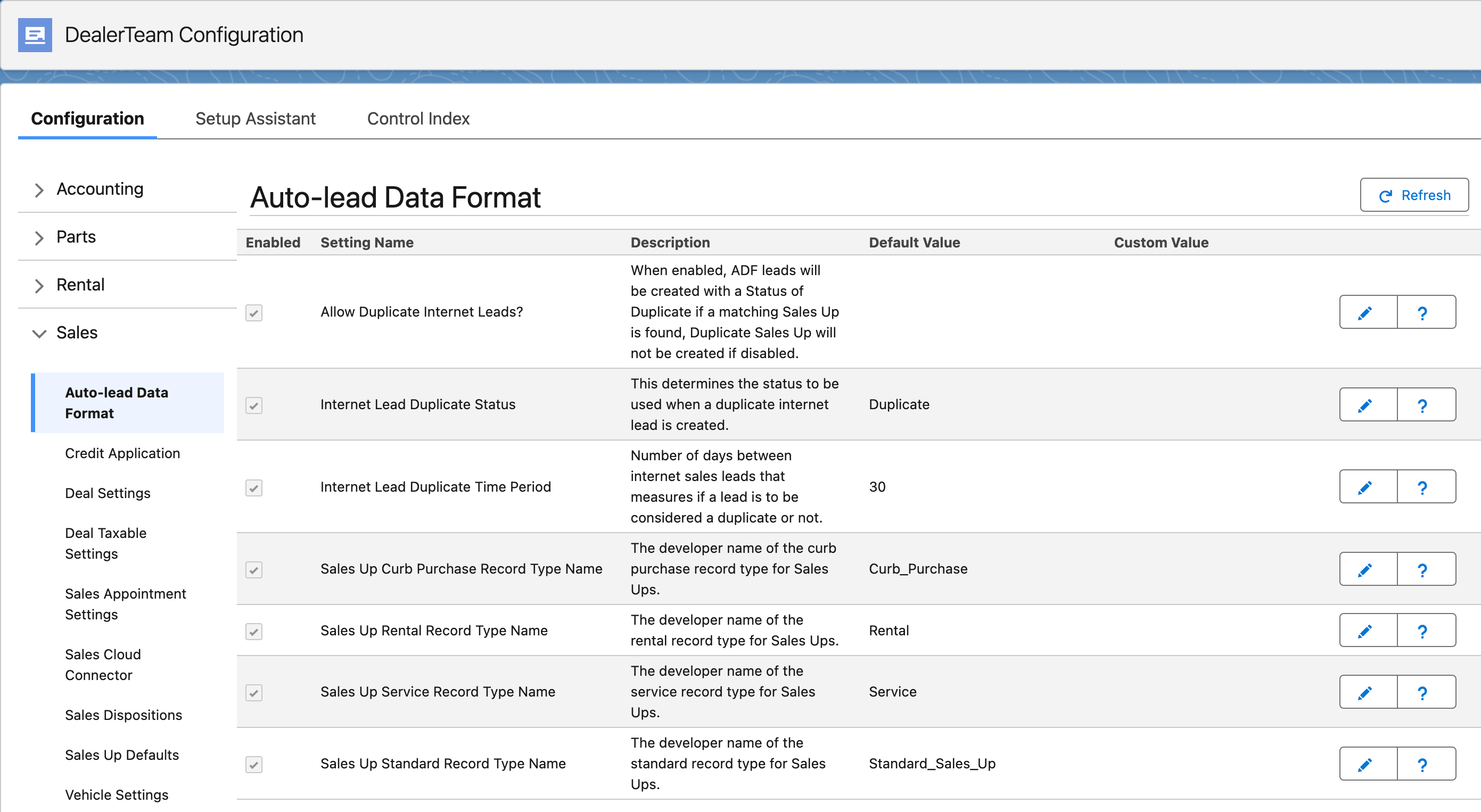The image size is (1481, 812).
Task: Open Sales Up Defaults
Action: (x=122, y=755)
